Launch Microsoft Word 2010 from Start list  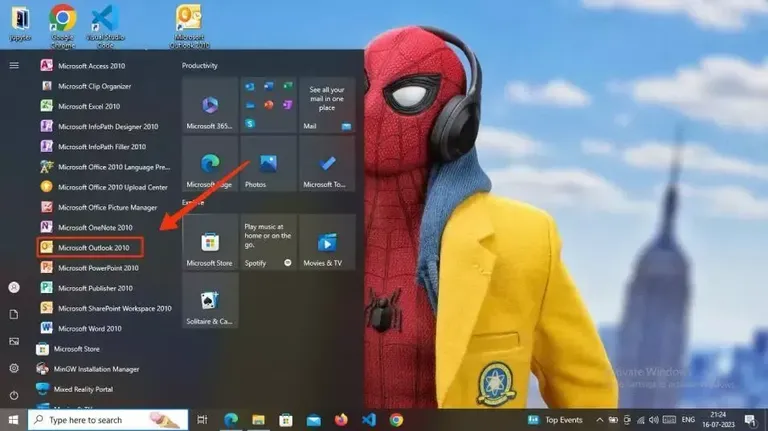click(81, 328)
